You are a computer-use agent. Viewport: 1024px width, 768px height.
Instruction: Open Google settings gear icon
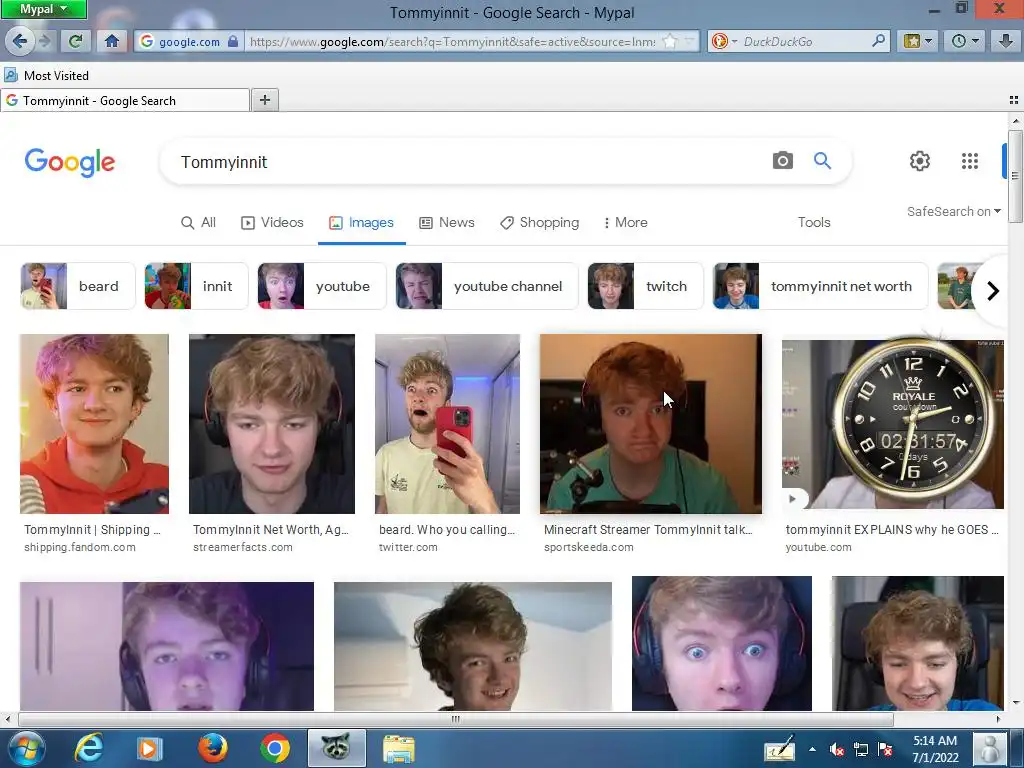point(920,161)
